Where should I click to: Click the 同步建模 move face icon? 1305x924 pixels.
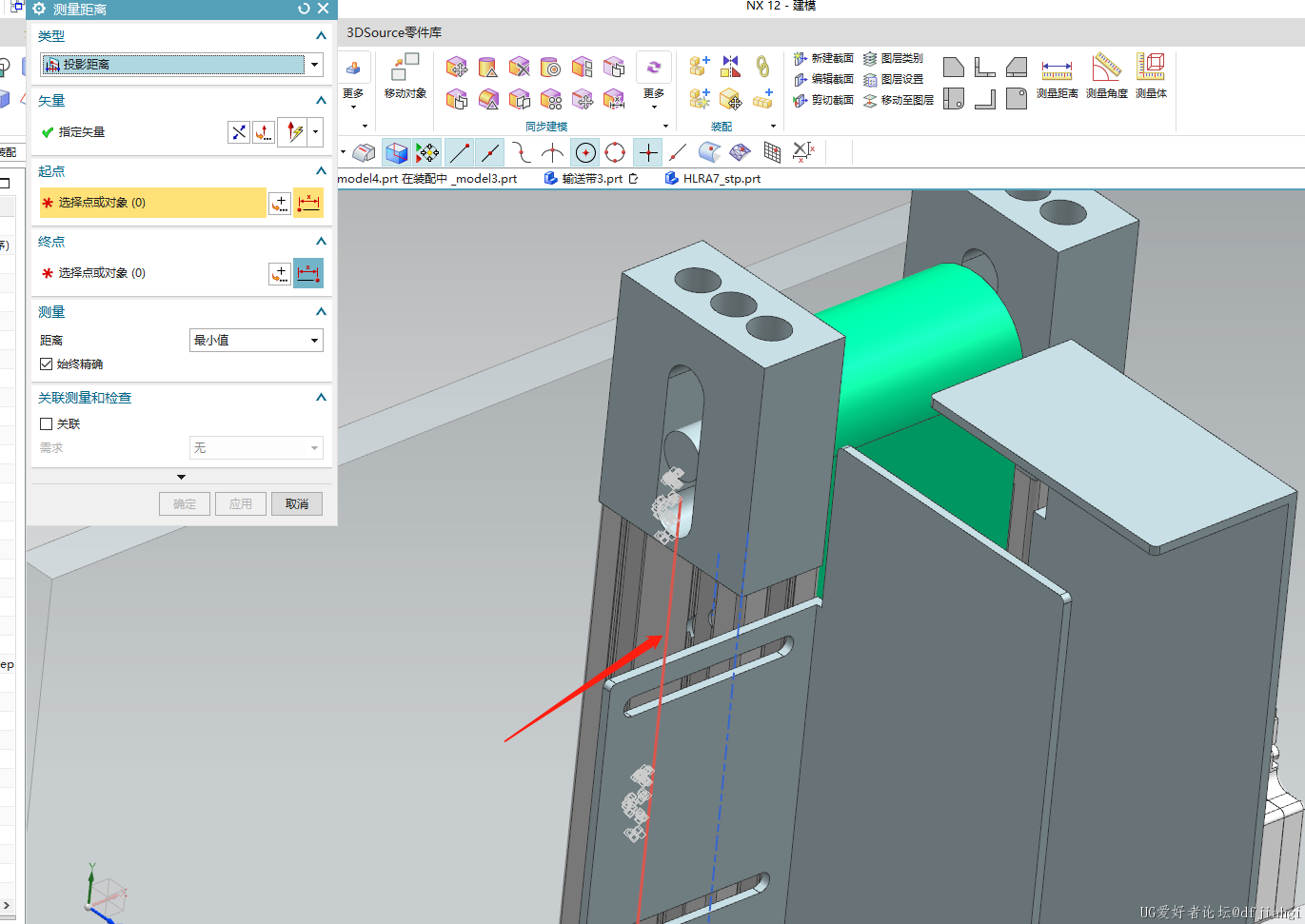457,67
